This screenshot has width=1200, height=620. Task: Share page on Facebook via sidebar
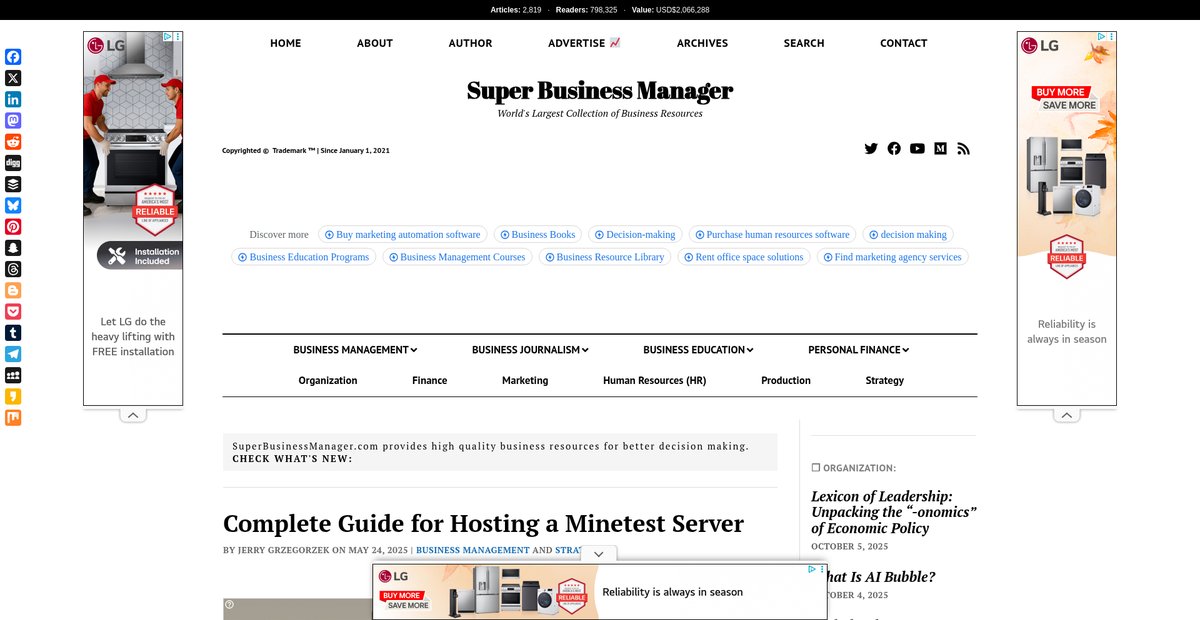pos(13,57)
